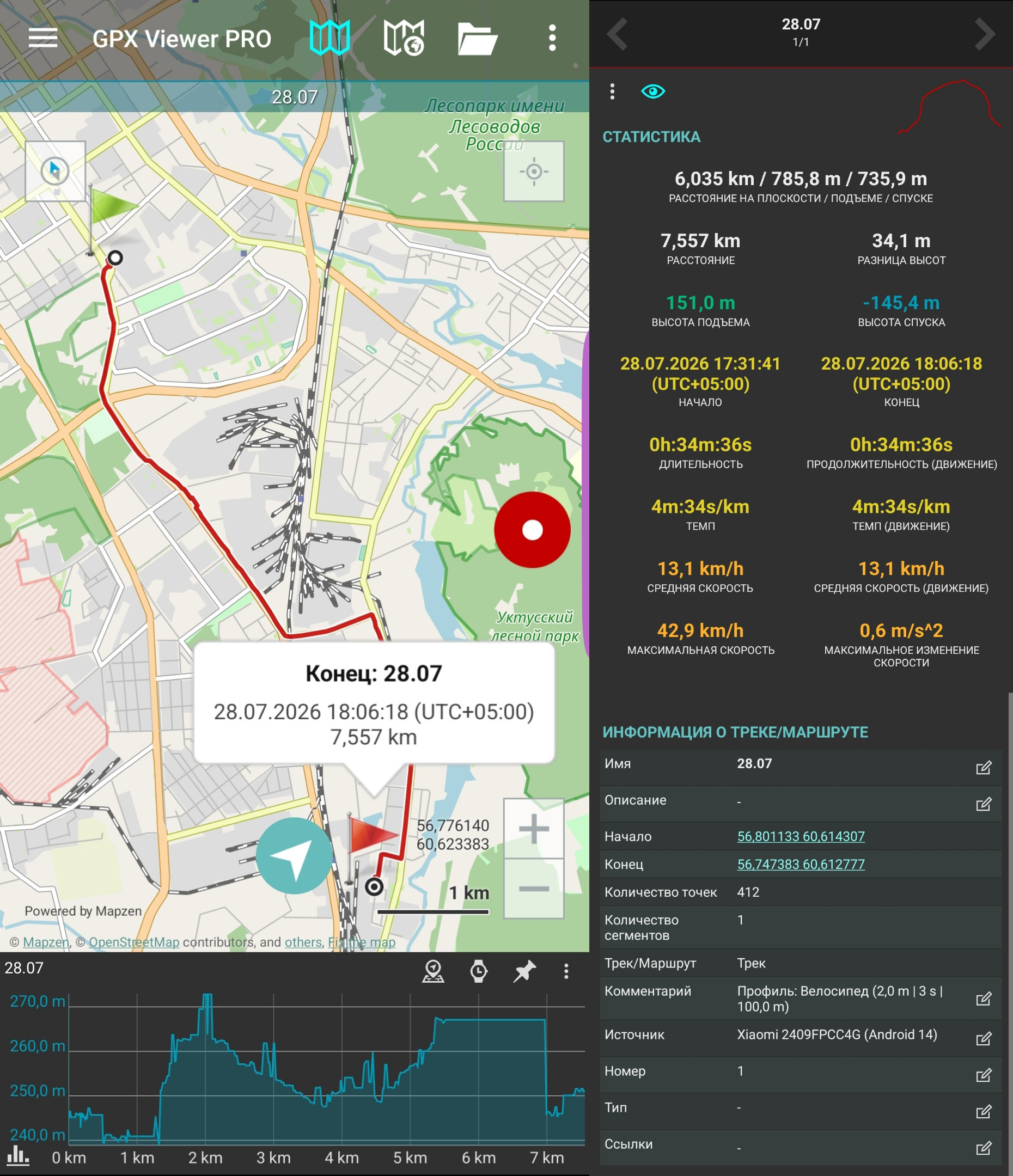
Task: Toggle track visibility eye icon
Action: [x=653, y=91]
